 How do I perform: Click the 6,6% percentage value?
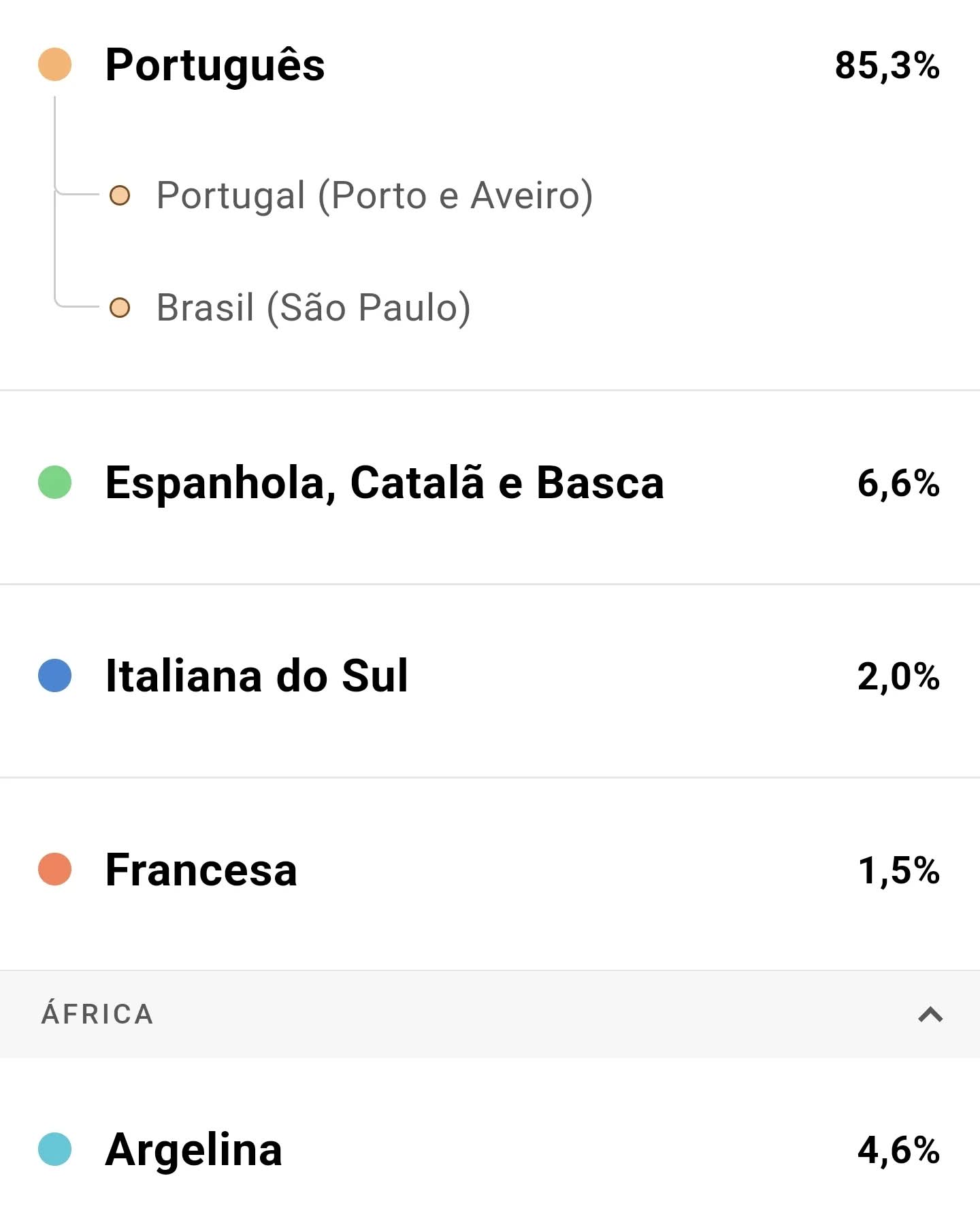coord(898,483)
